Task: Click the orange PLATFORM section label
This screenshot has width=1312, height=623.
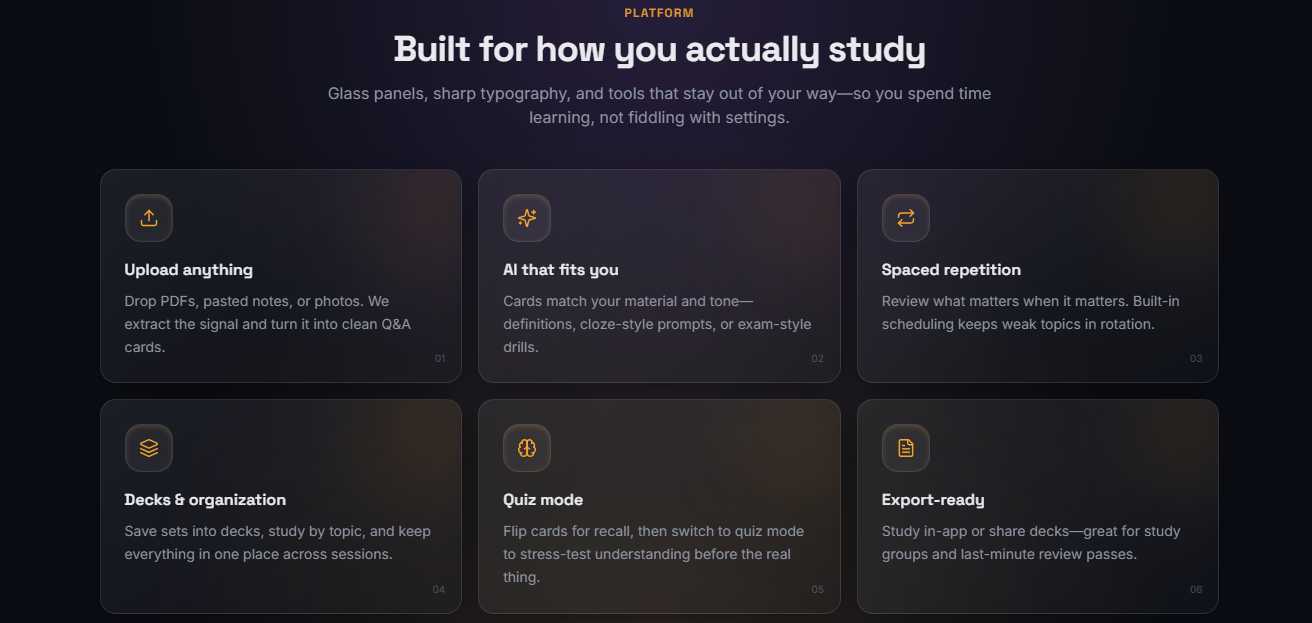Action: pos(659,13)
